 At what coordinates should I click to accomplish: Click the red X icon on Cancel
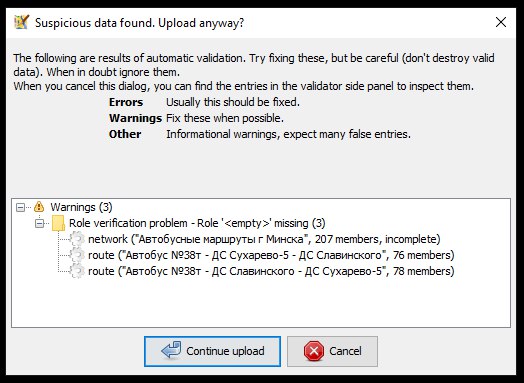(314, 351)
